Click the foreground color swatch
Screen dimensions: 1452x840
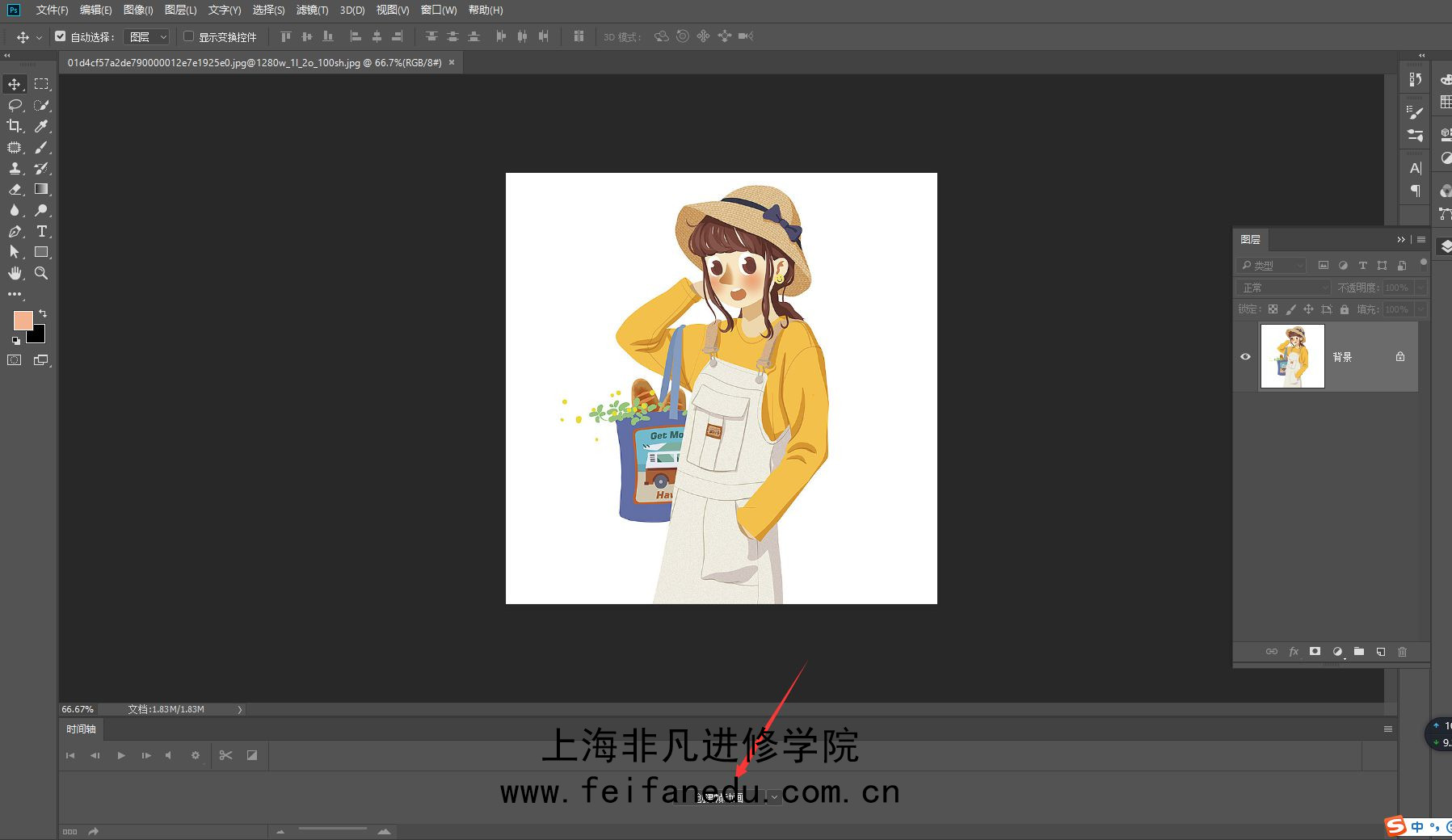[23, 321]
